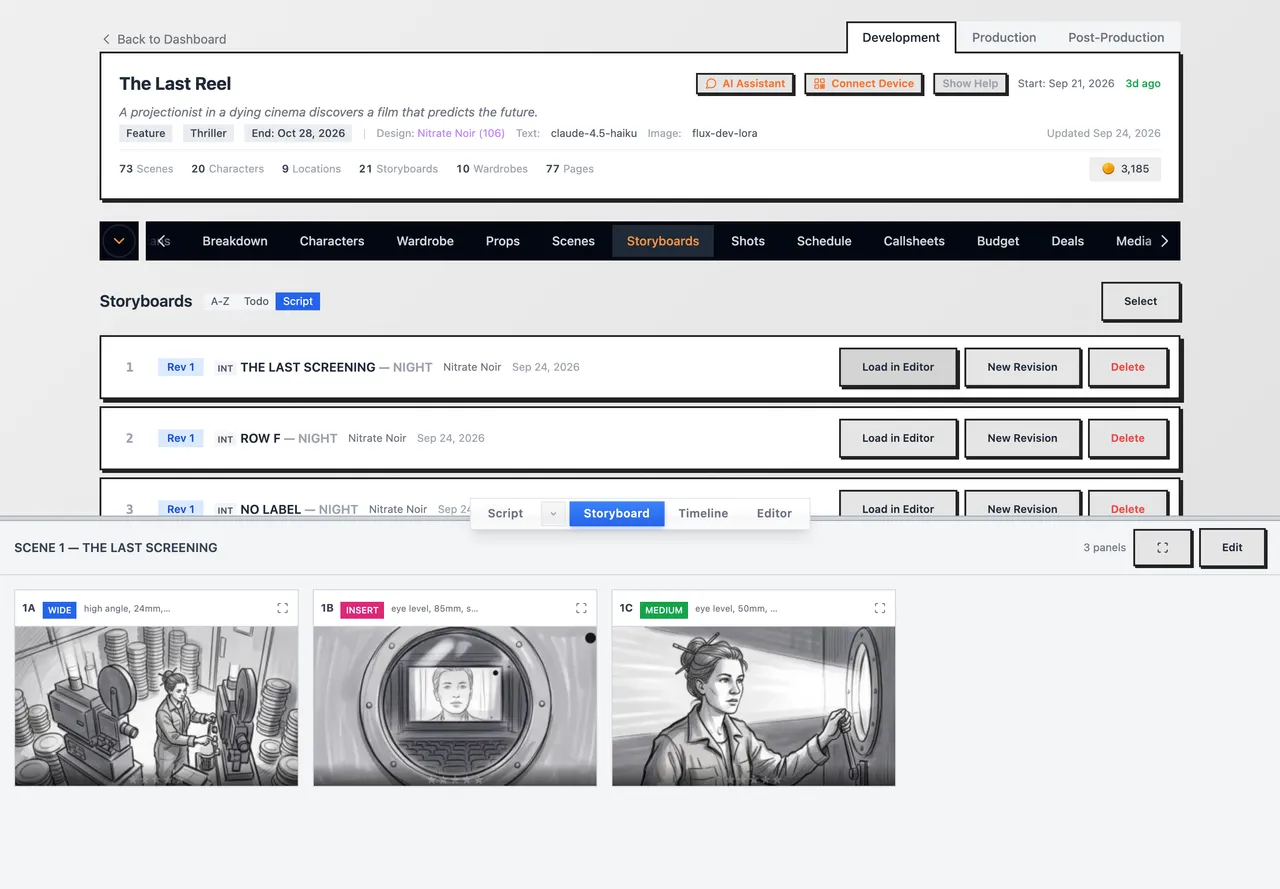The height and width of the screenshot is (889, 1280).
Task: Create New Revision for NO LABEL
Action: [x=1022, y=506]
